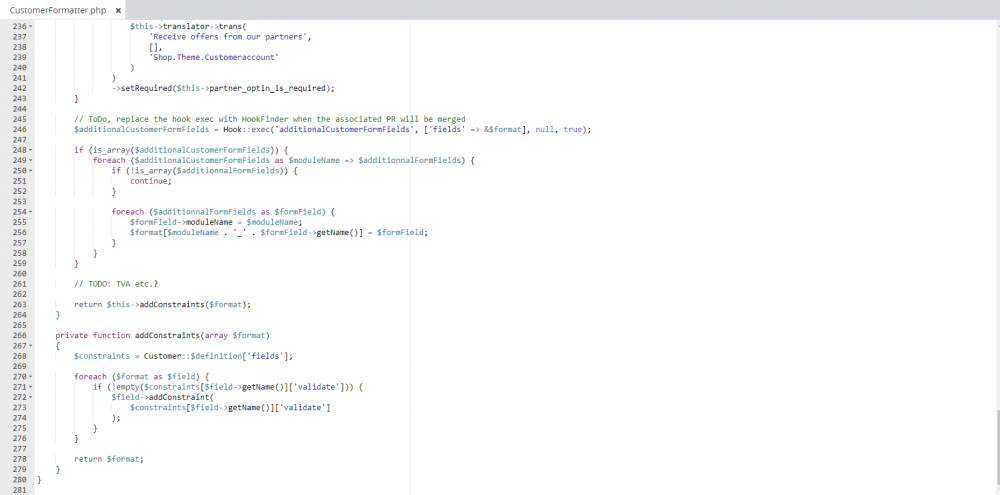Click the 'Shop.Theme.Customeraccount' string
Screen dimensions: 1000x495
click(214, 57)
